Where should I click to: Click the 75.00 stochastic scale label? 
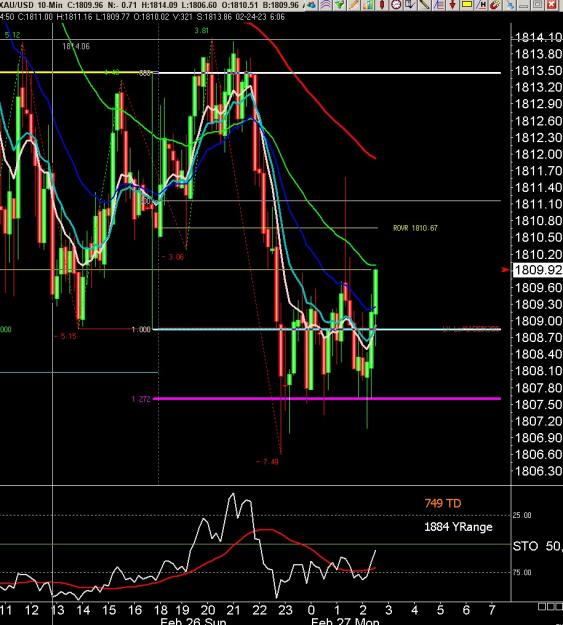coord(522,572)
